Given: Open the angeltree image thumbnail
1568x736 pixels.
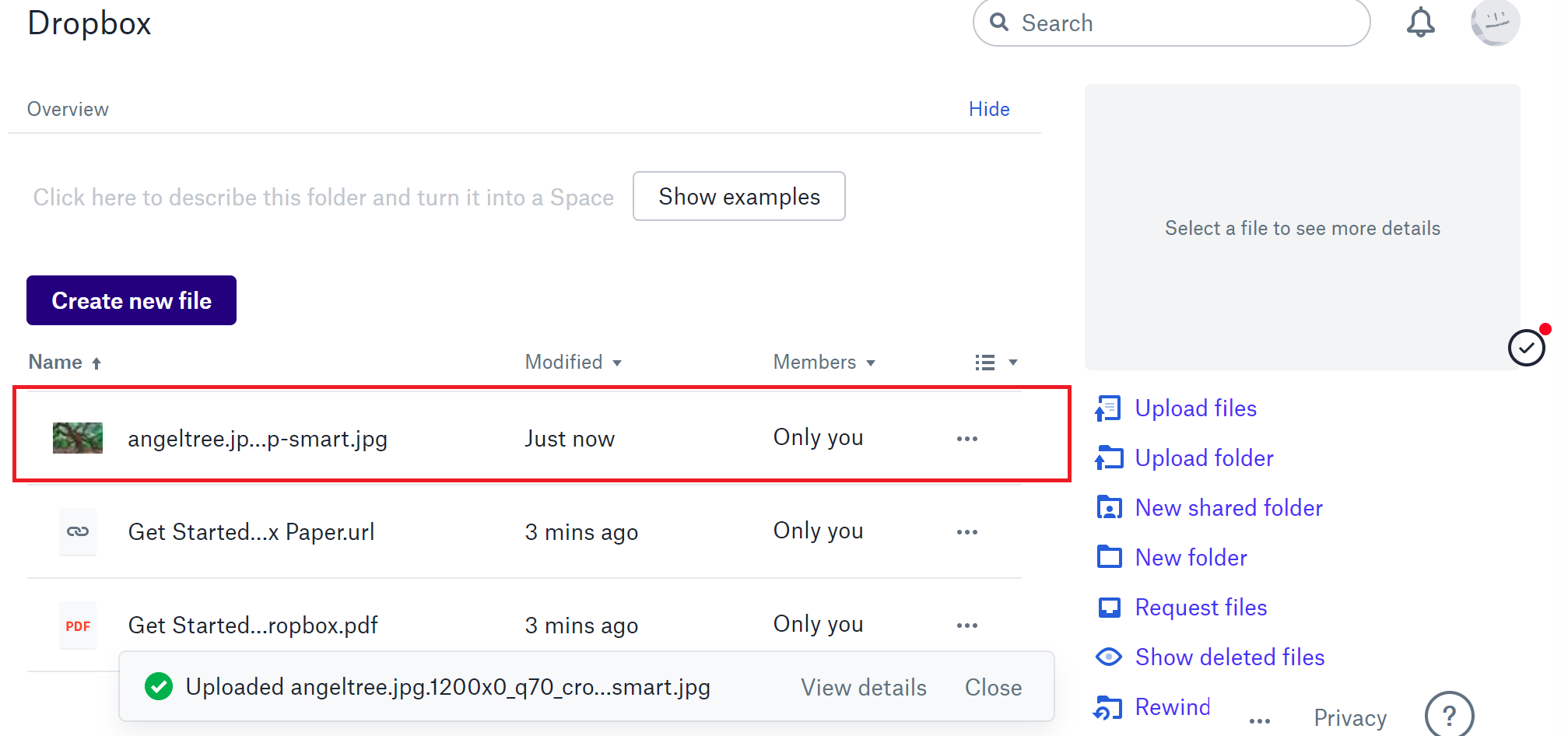Looking at the screenshot, I should click(x=78, y=438).
